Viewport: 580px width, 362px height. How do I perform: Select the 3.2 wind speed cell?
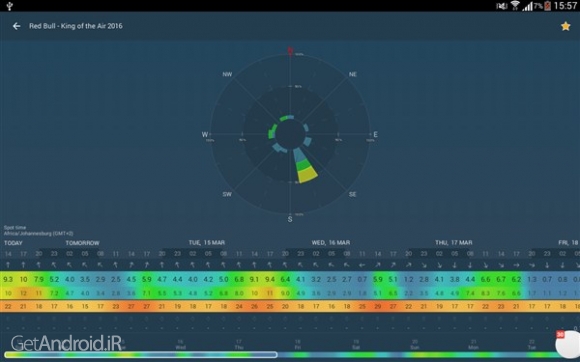coord(316,279)
